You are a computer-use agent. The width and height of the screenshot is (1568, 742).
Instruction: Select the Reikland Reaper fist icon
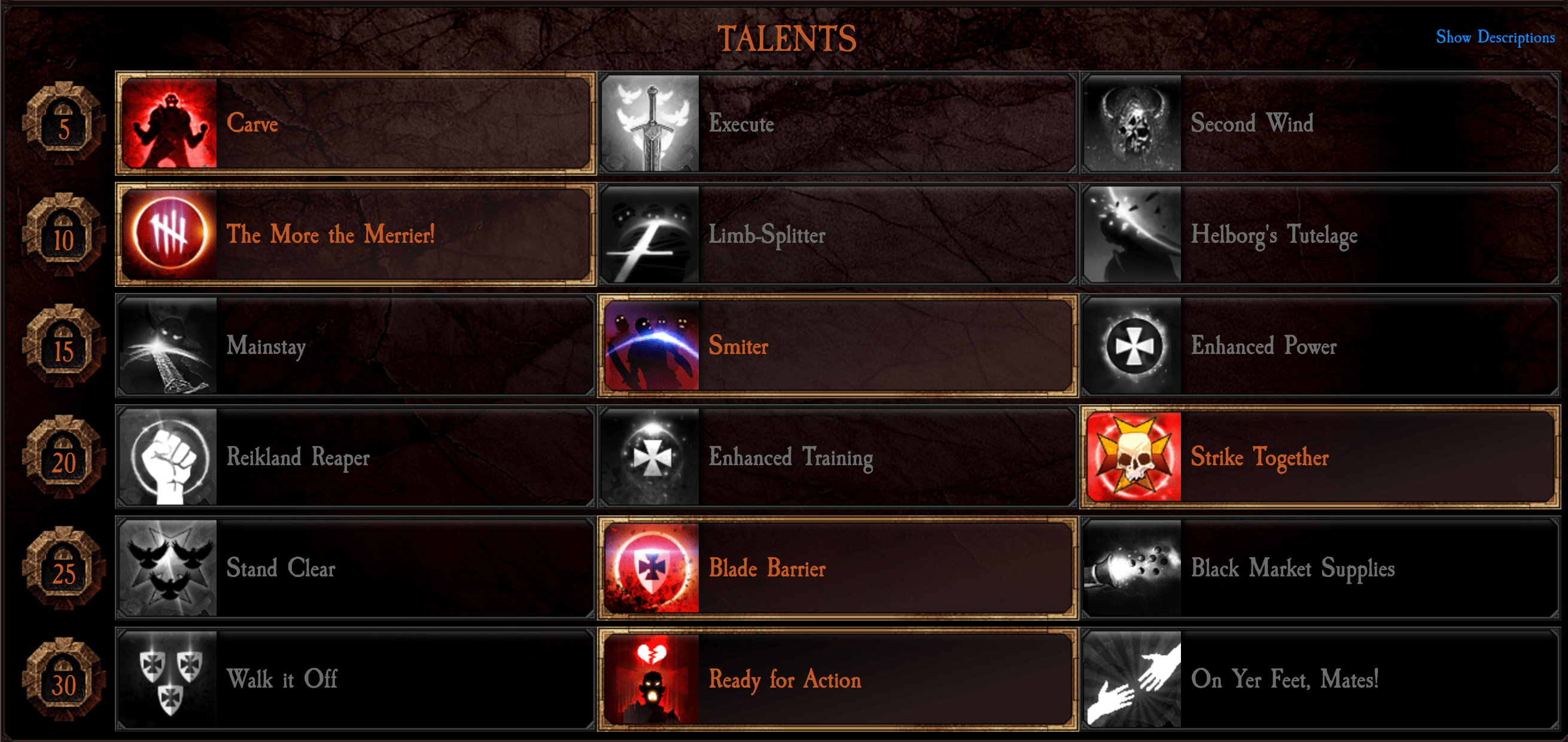click(169, 457)
